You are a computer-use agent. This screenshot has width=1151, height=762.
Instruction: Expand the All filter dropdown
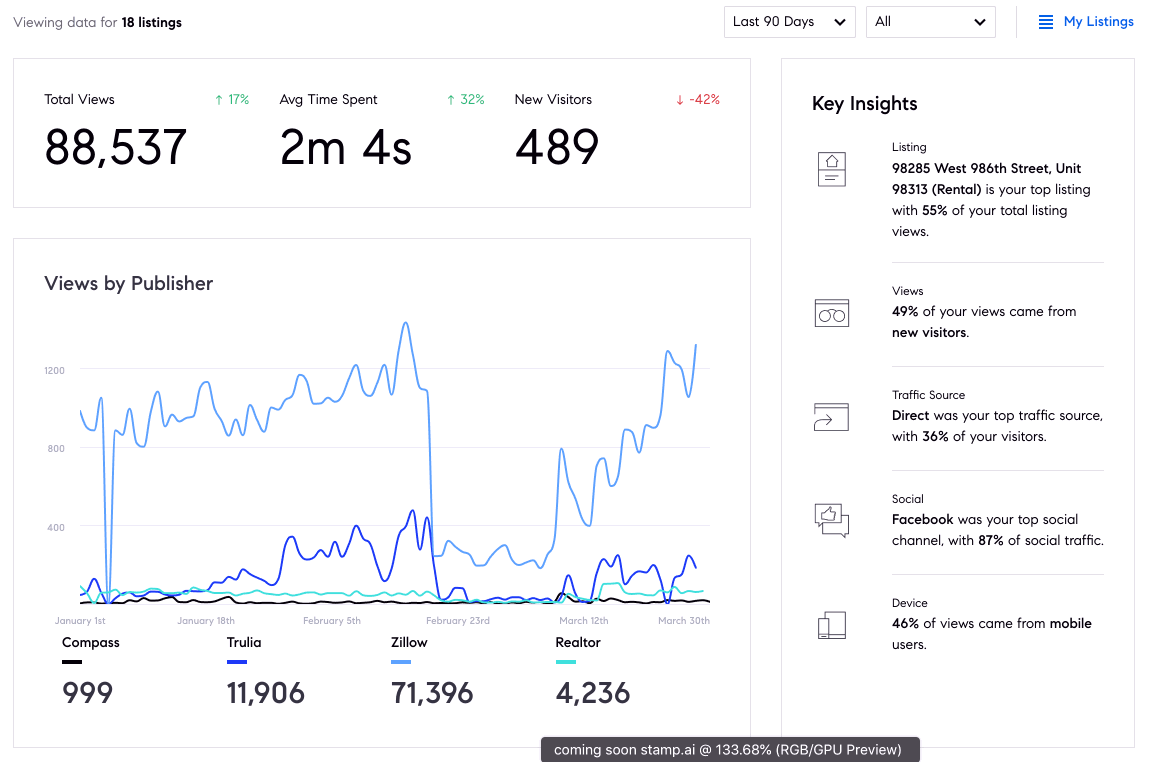[x=930, y=22]
